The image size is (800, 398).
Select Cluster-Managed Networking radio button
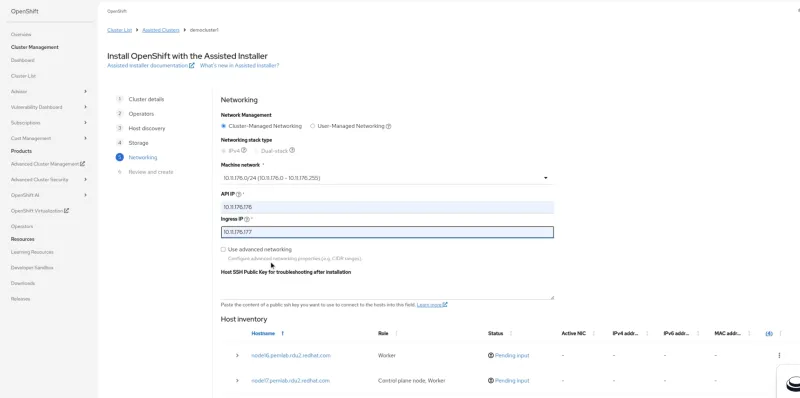(223, 126)
